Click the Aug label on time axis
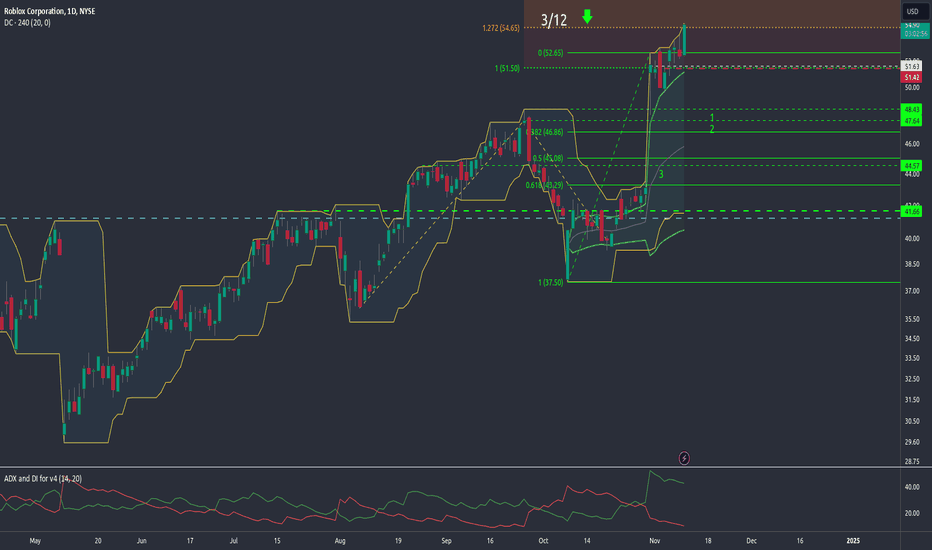The image size is (932, 550). [x=340, y=540]
